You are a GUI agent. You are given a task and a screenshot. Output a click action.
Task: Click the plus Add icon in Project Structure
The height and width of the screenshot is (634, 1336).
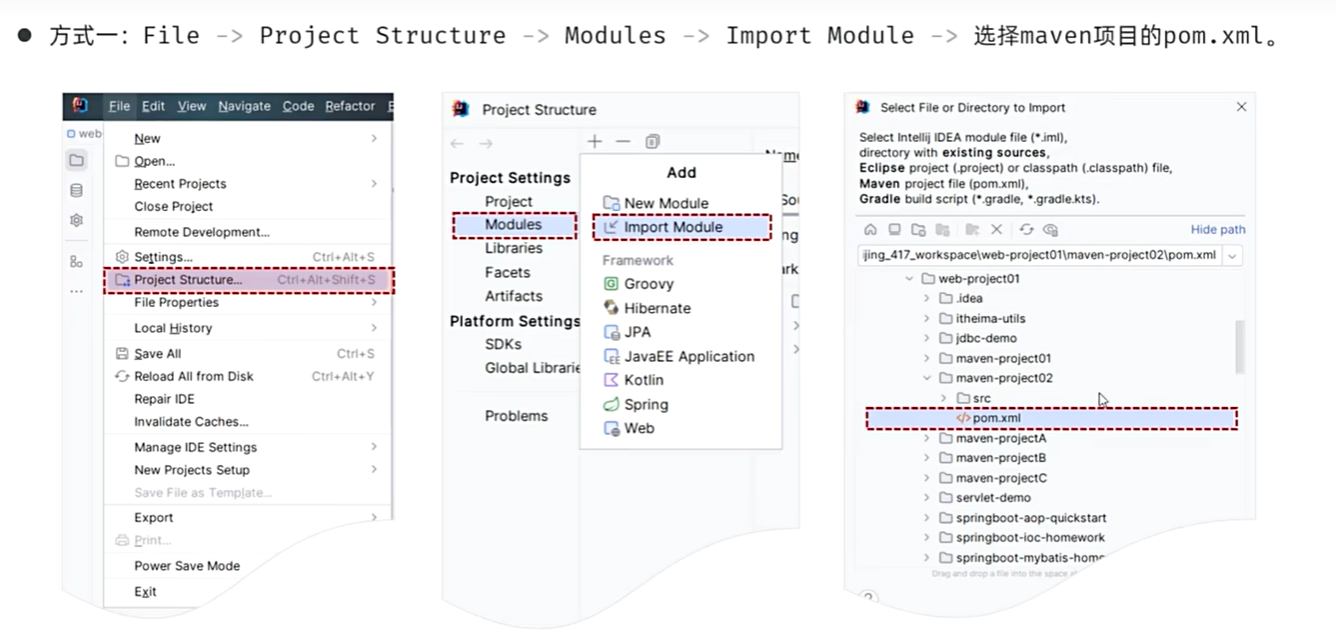pyautogui.click(x=595, y=142)
